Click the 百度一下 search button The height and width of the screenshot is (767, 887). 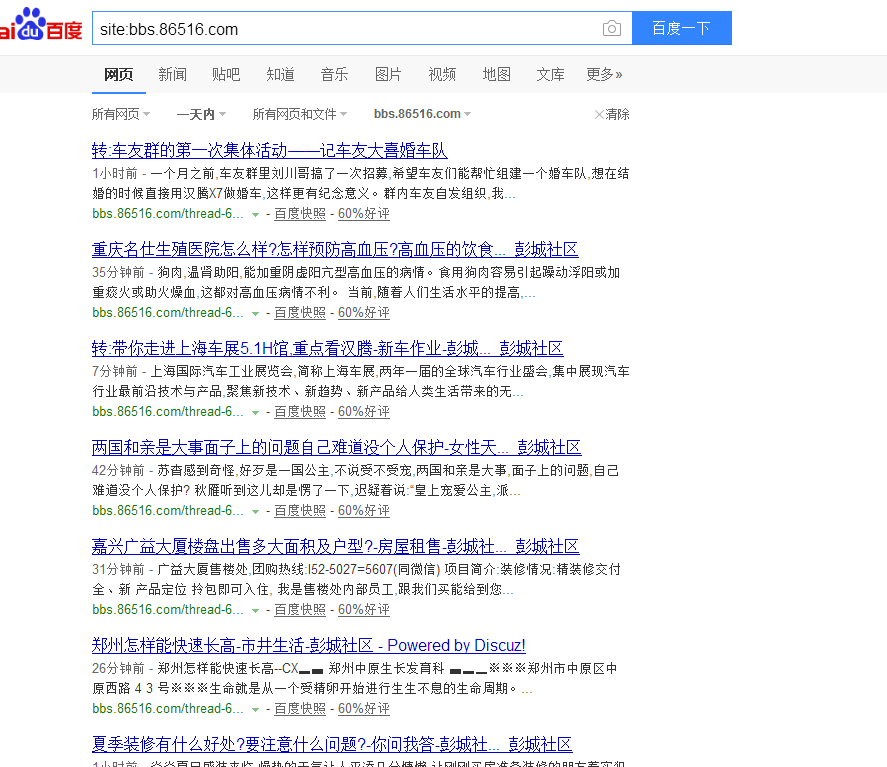tap(681, 29)
